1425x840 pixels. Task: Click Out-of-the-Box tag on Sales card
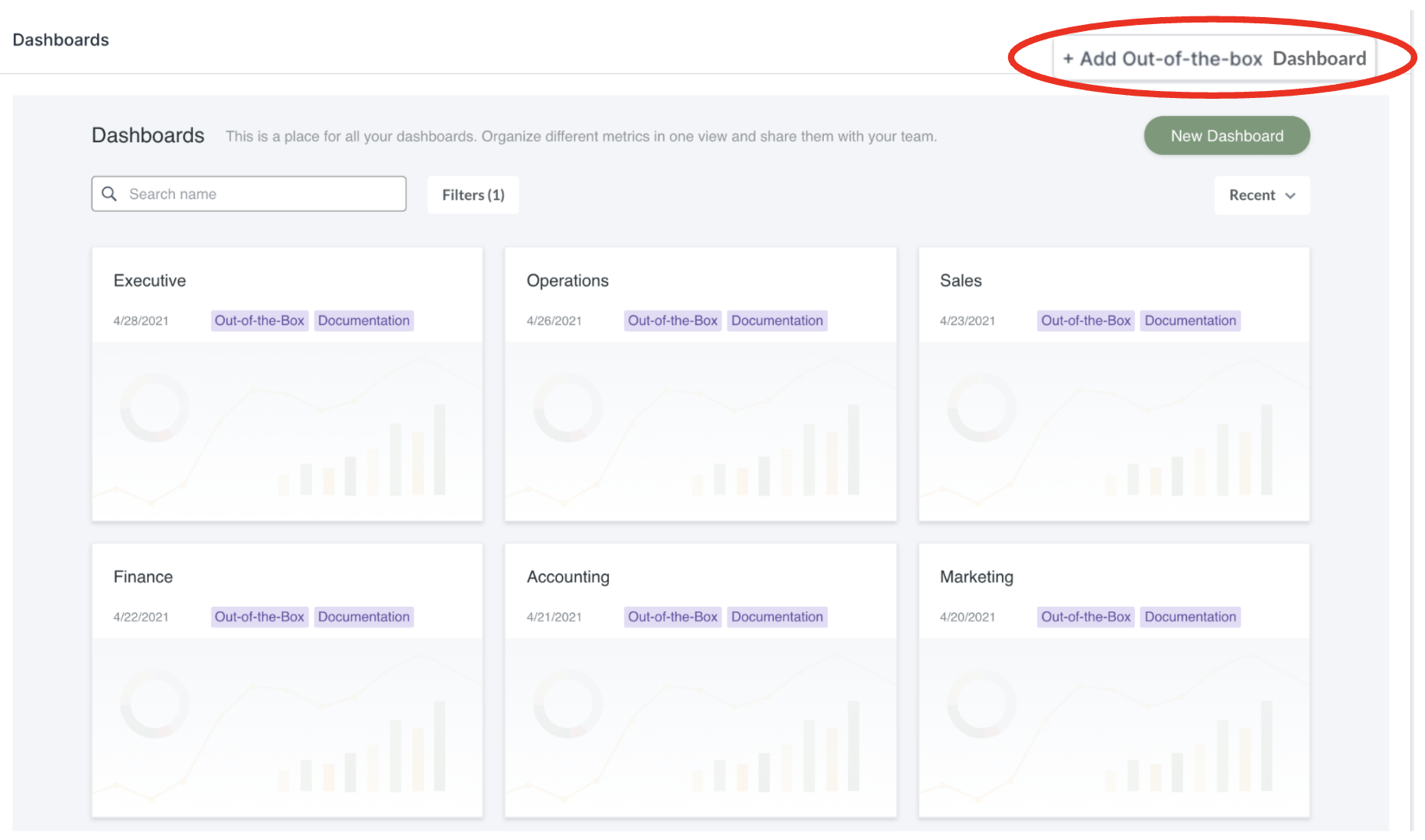[1085, 320]
